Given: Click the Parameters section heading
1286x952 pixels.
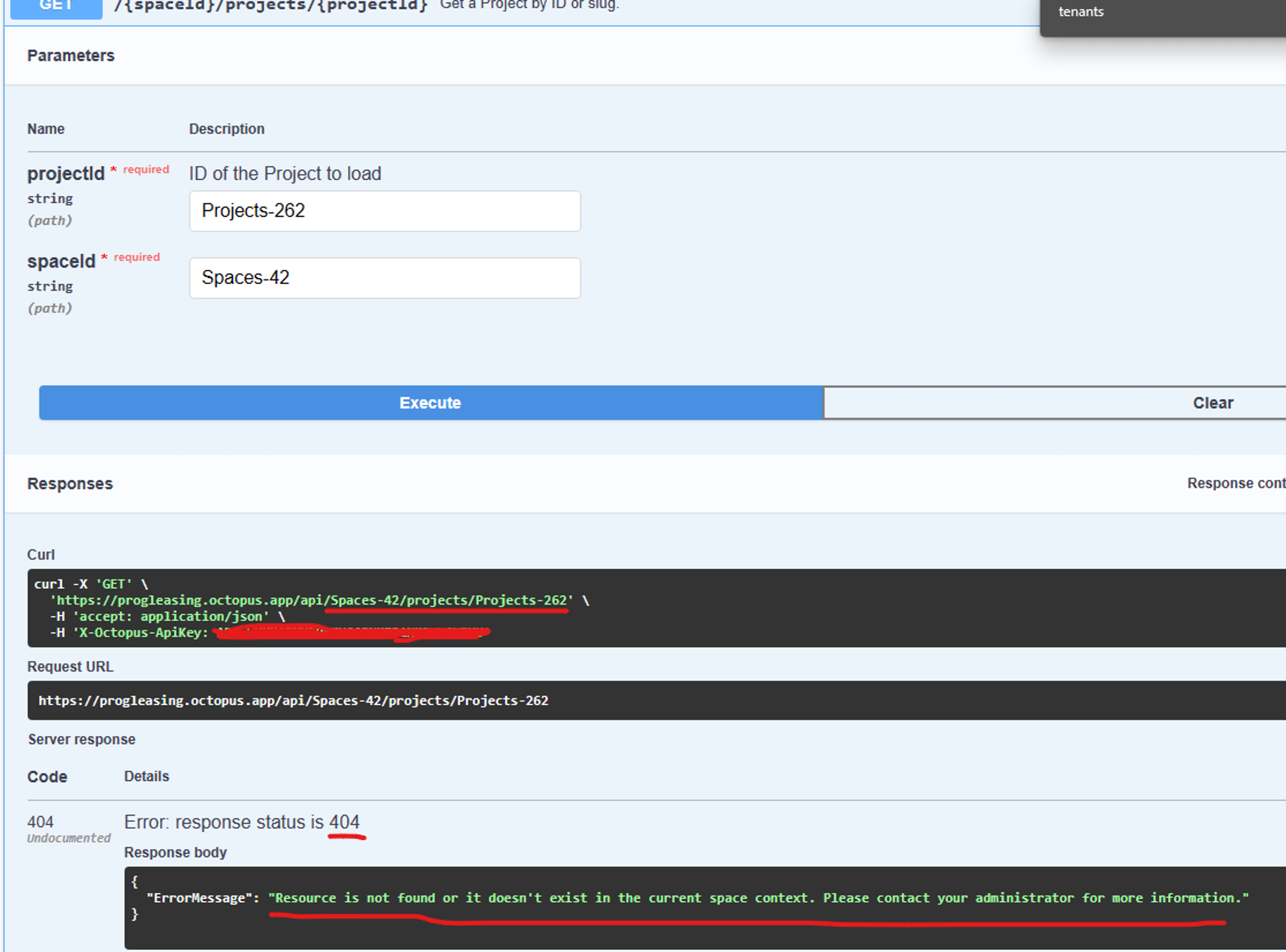Looking at the screenshot, I should (71, 55).
